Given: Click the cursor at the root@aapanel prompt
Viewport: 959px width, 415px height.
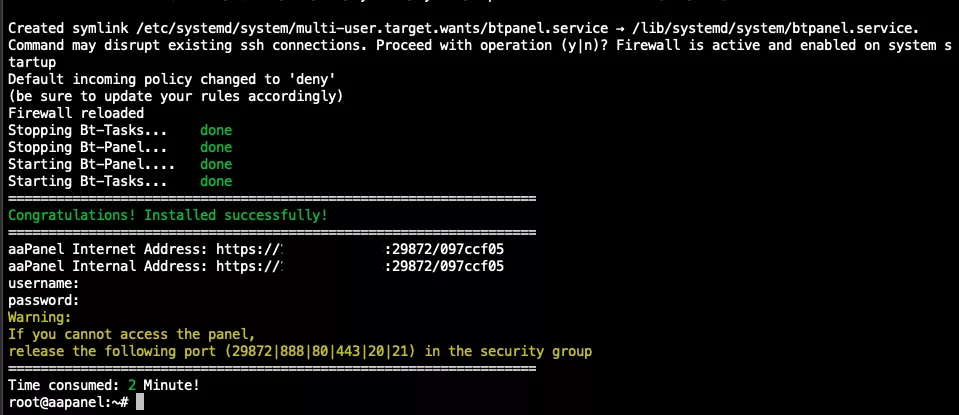Looking at the screenshot, I should [x=140, y=401].
